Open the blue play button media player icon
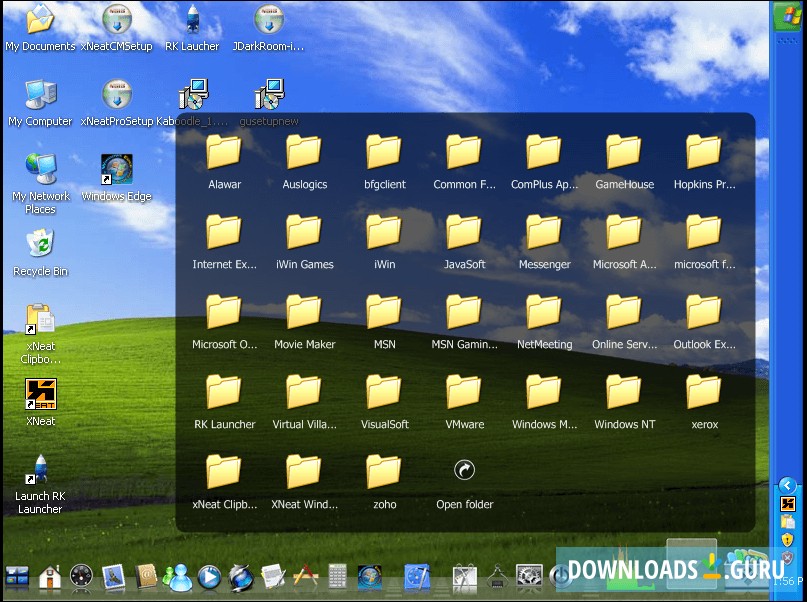This screenshot has width=807, height=602. point(209,577)
